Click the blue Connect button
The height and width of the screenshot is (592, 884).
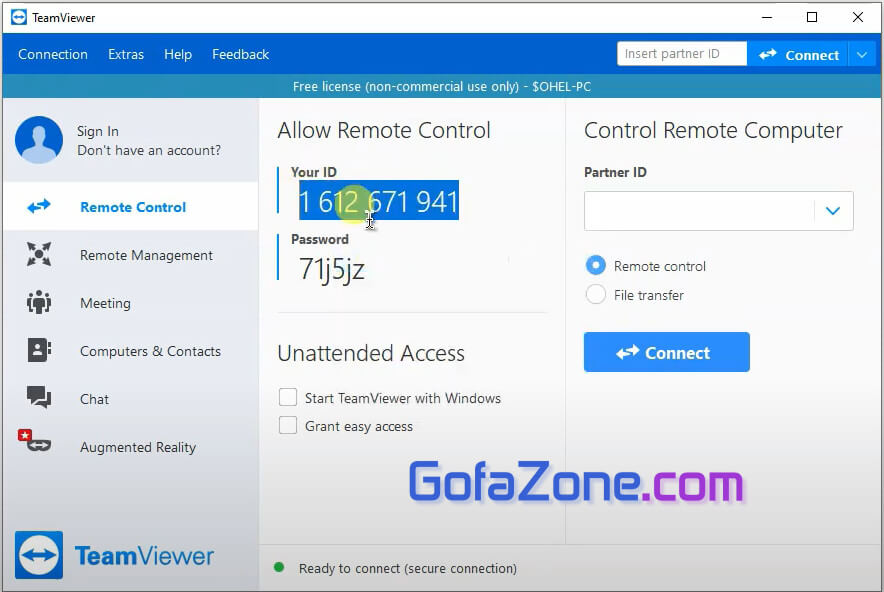click(666, 352)
